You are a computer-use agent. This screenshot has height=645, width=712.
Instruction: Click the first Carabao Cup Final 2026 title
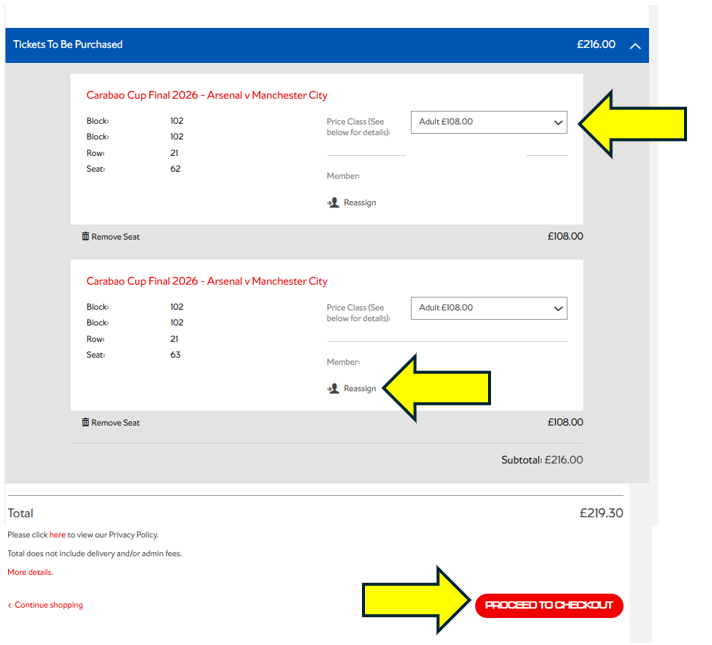coord(207,95)
